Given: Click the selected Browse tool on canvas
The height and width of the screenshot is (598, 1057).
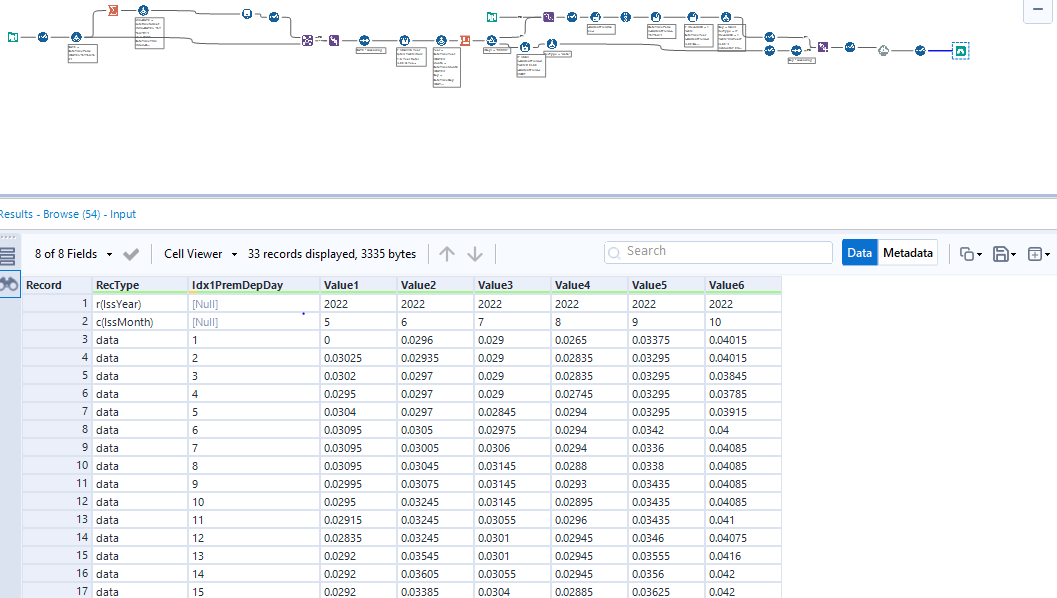Looking at the screenshot, I should 960,50.
